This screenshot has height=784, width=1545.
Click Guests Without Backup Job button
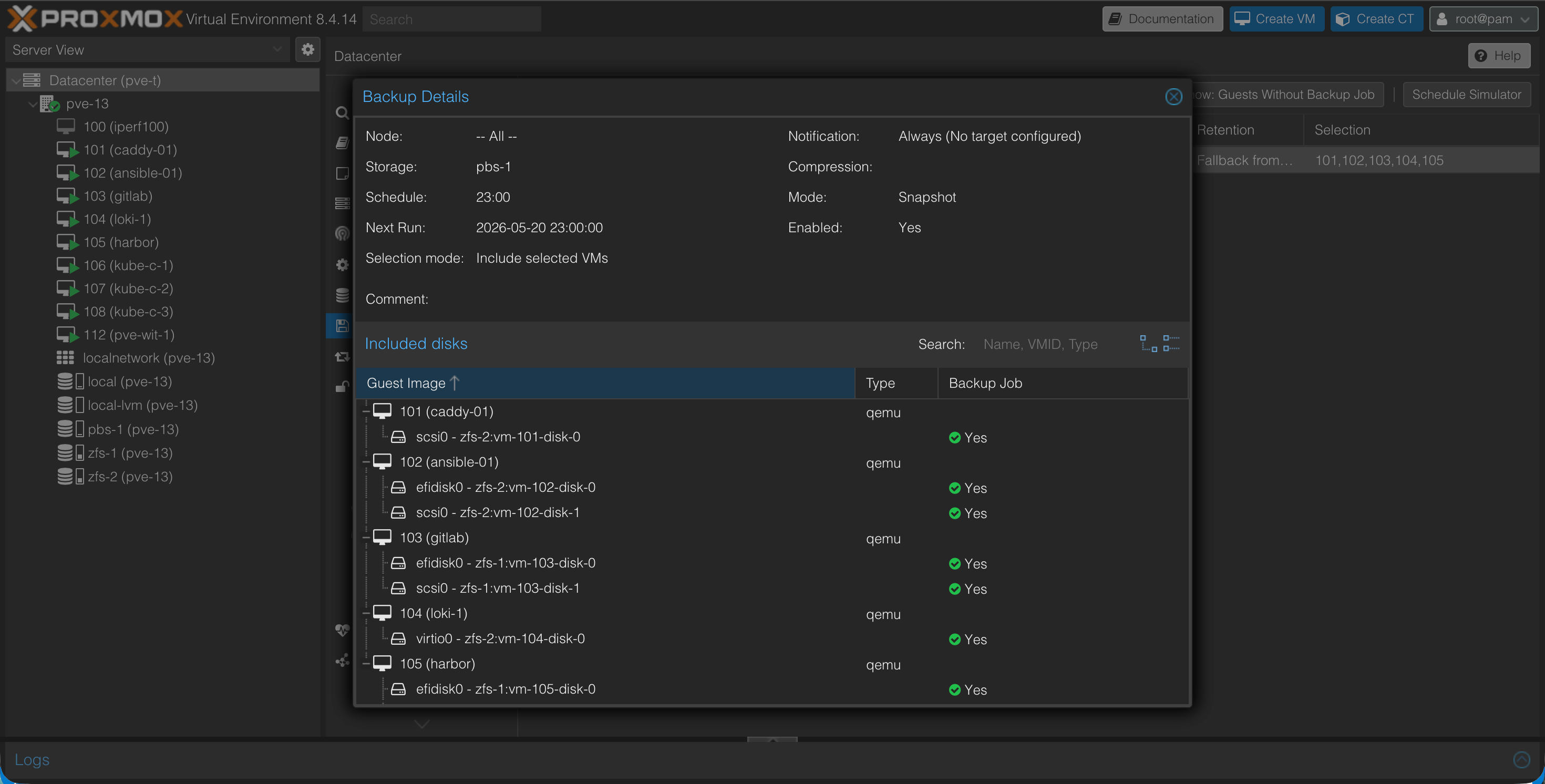(1287, 94)
